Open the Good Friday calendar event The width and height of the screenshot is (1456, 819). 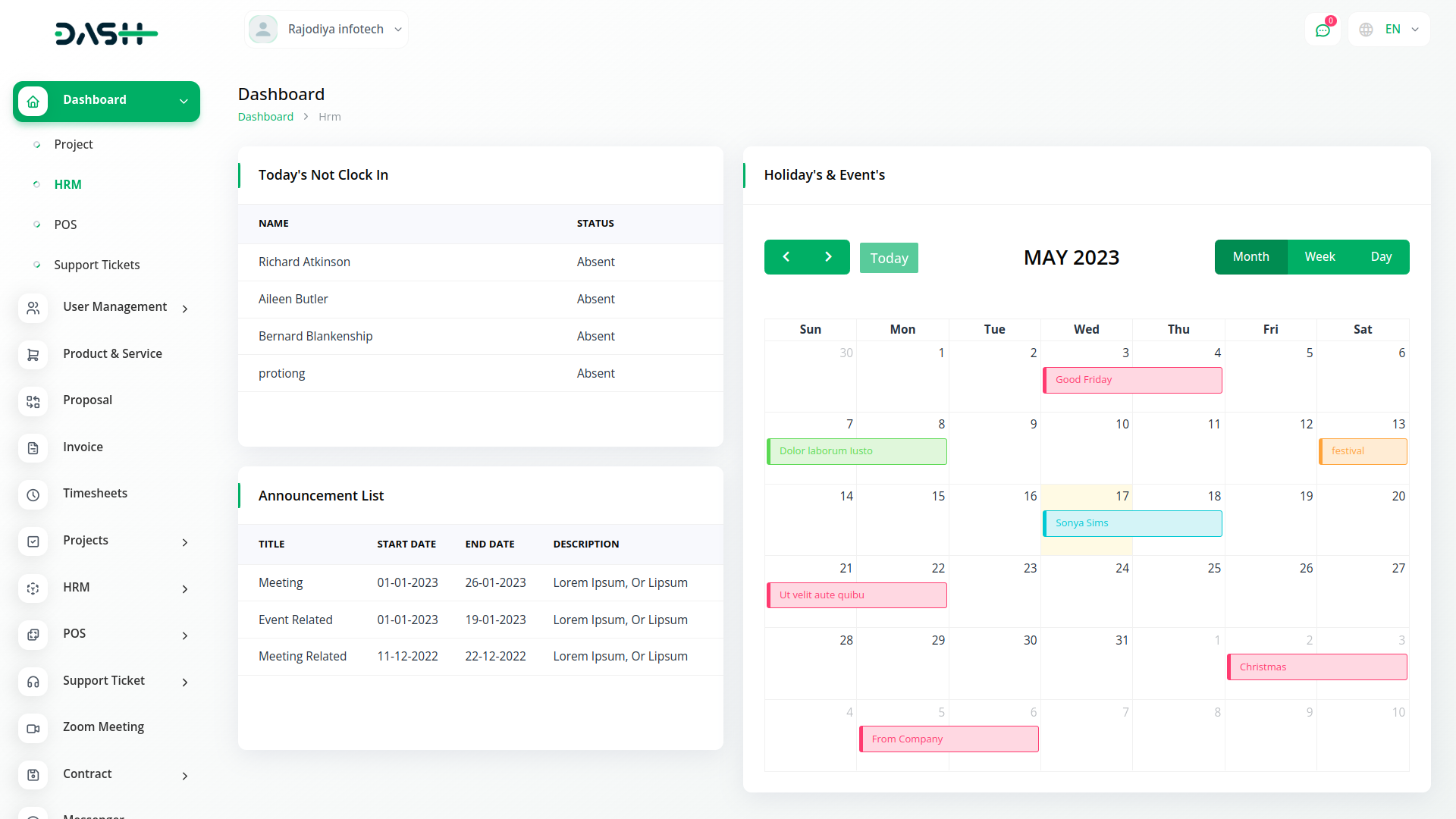pyautogui.click(x=1131, y=380)
